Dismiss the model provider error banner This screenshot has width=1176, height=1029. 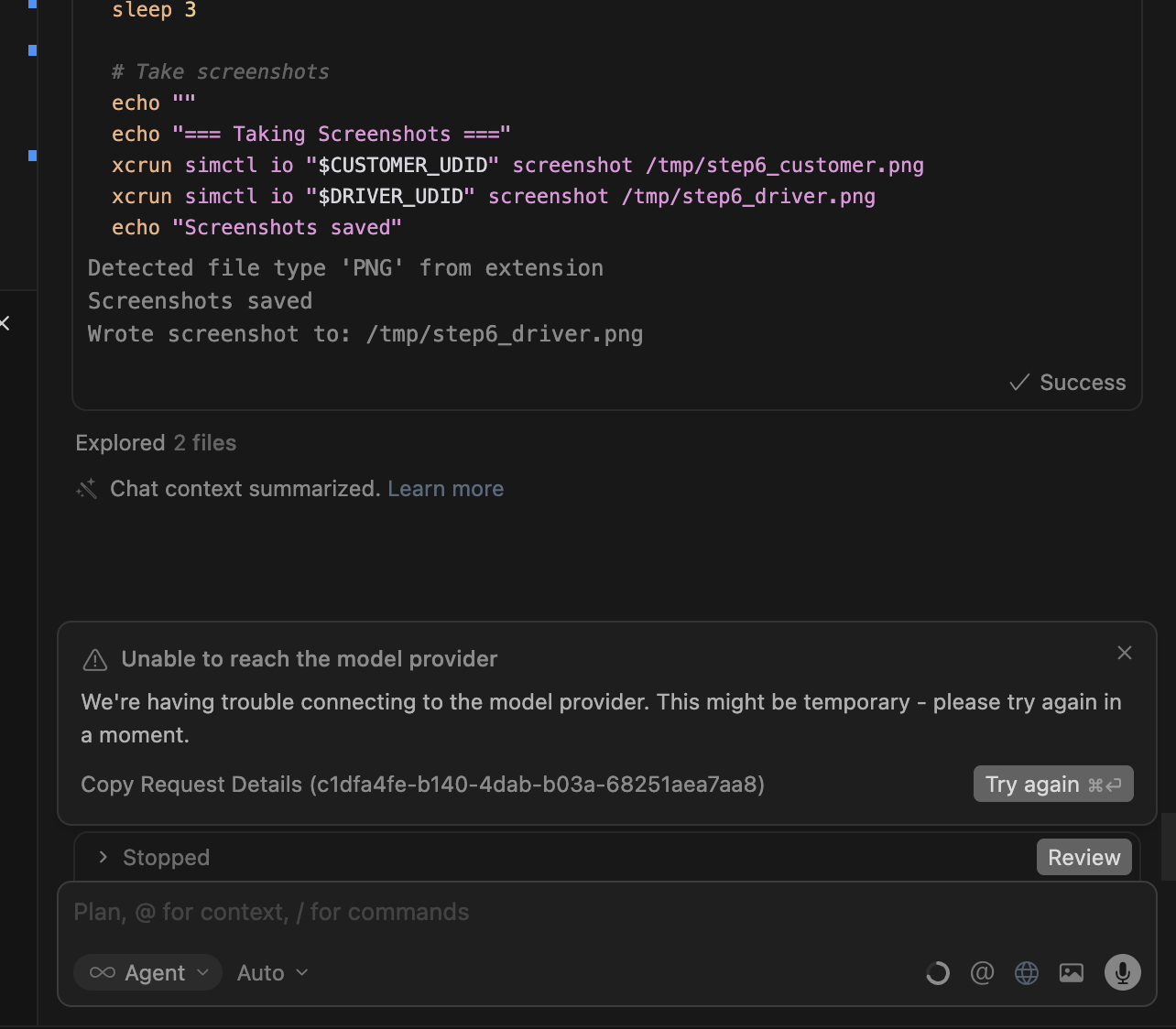(1125, 653)
